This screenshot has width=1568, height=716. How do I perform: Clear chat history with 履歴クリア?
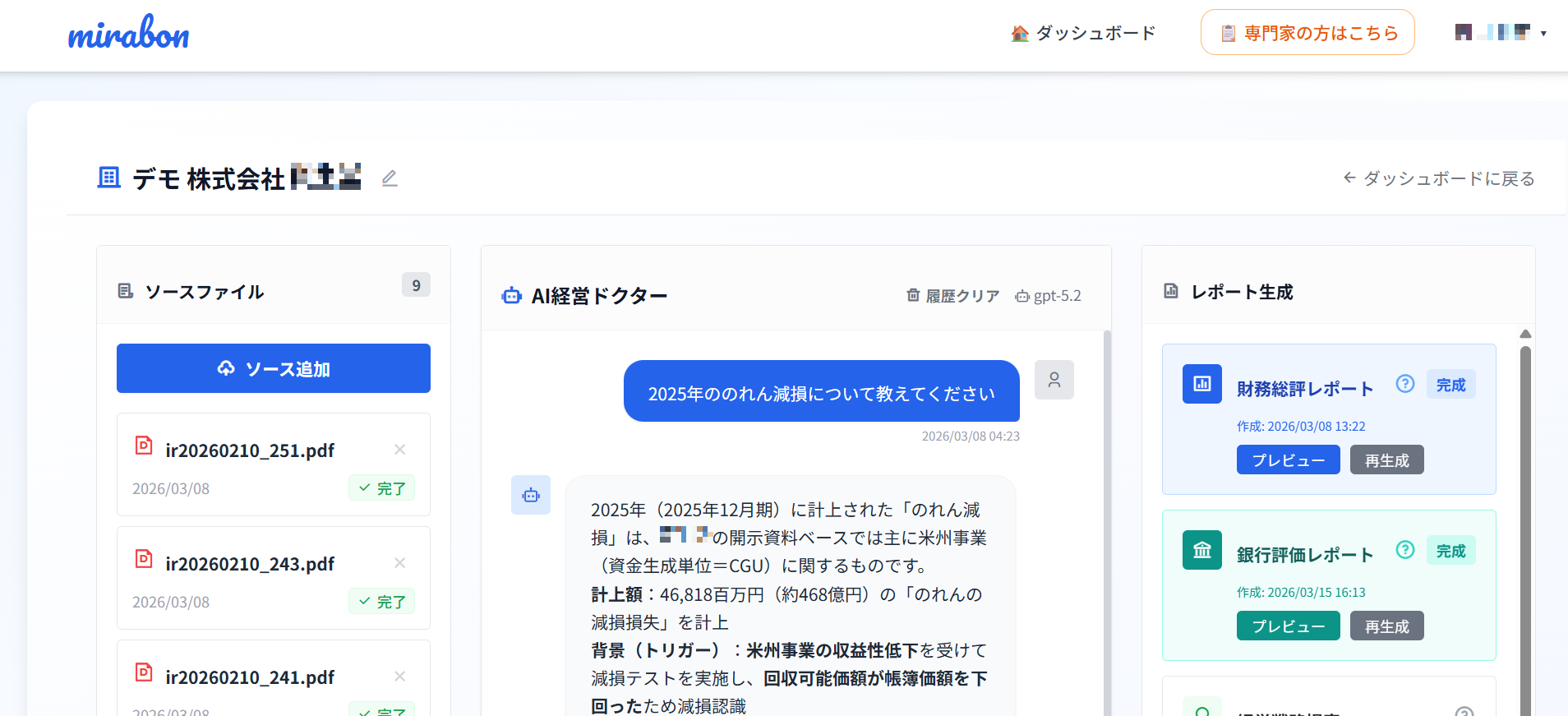tap(953, 296)
